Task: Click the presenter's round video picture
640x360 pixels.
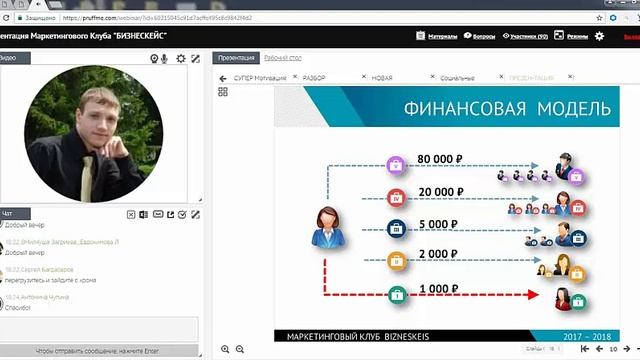Action: coord(93,134)
